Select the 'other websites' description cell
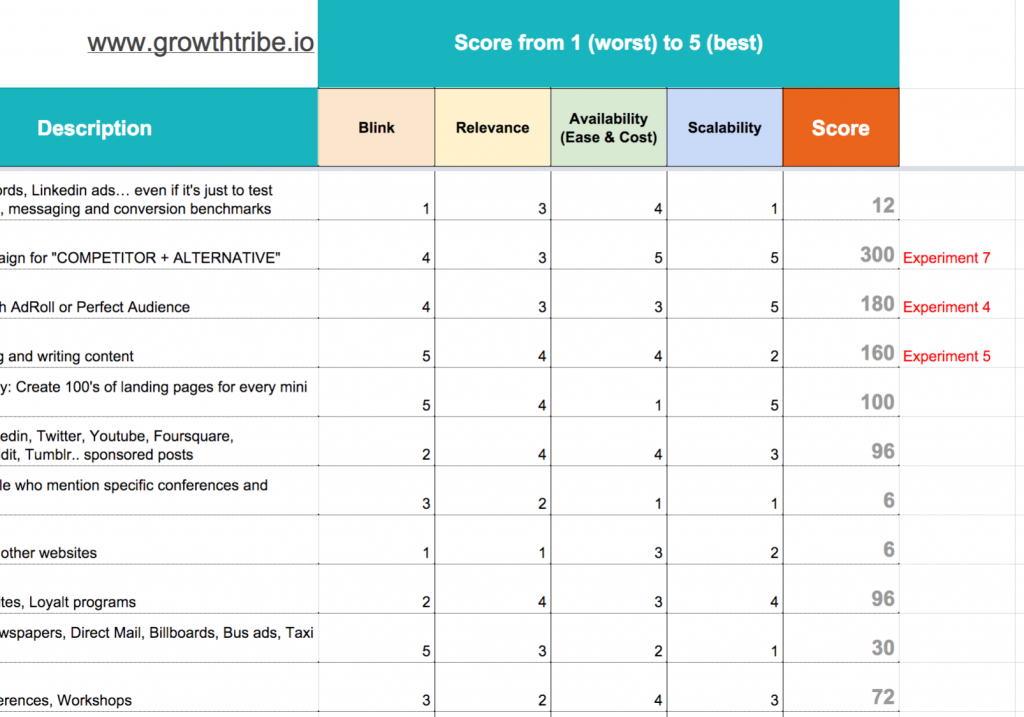1024x717 pixels. click(159, 540)
